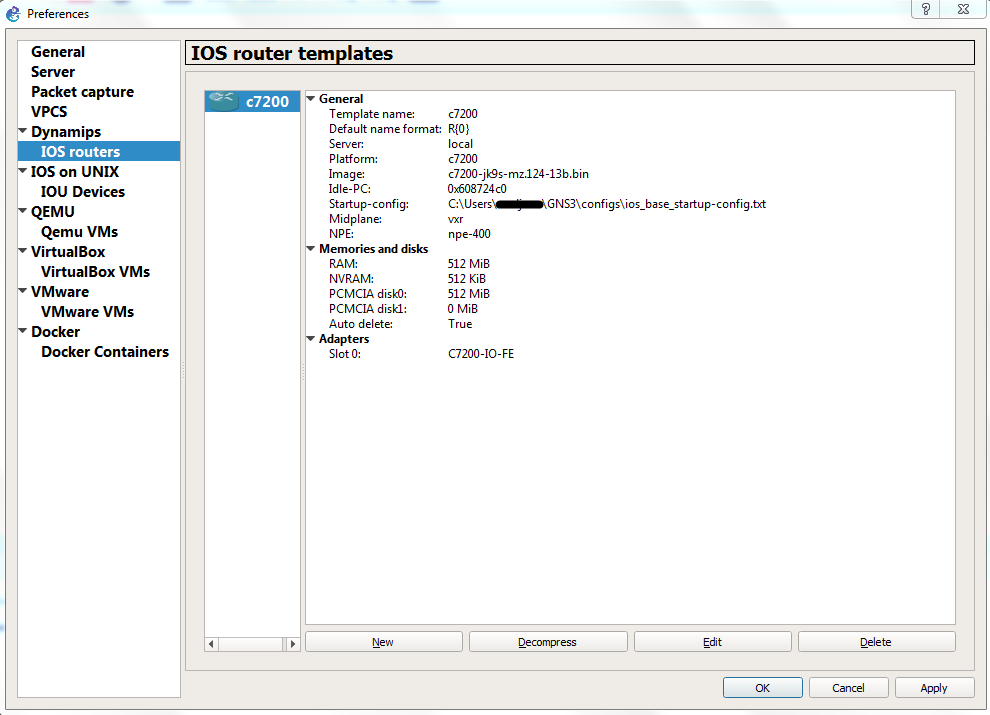This screenshot has width=990, height=715.
Task: Click the NVRAM value 512 KiB
Action: (x=467, y=279)
